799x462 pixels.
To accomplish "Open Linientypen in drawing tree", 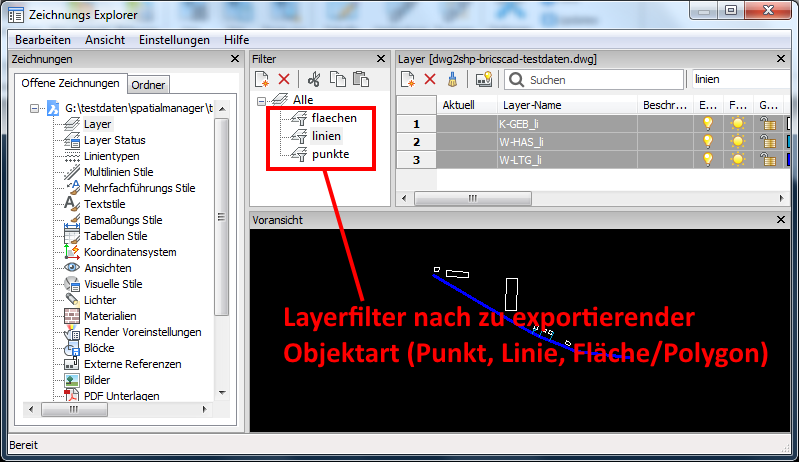I will (112, 156).
